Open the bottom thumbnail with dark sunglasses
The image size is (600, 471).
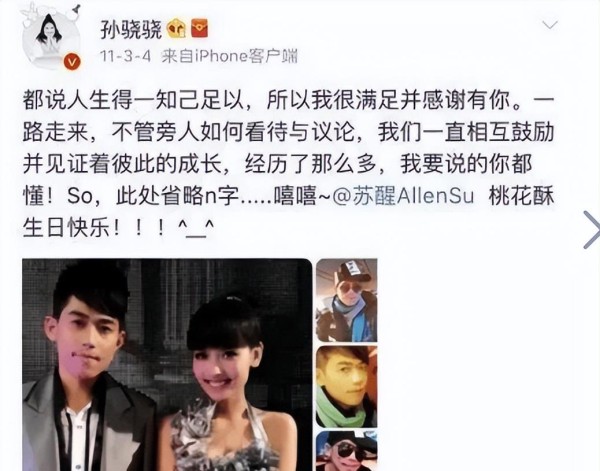347,451
